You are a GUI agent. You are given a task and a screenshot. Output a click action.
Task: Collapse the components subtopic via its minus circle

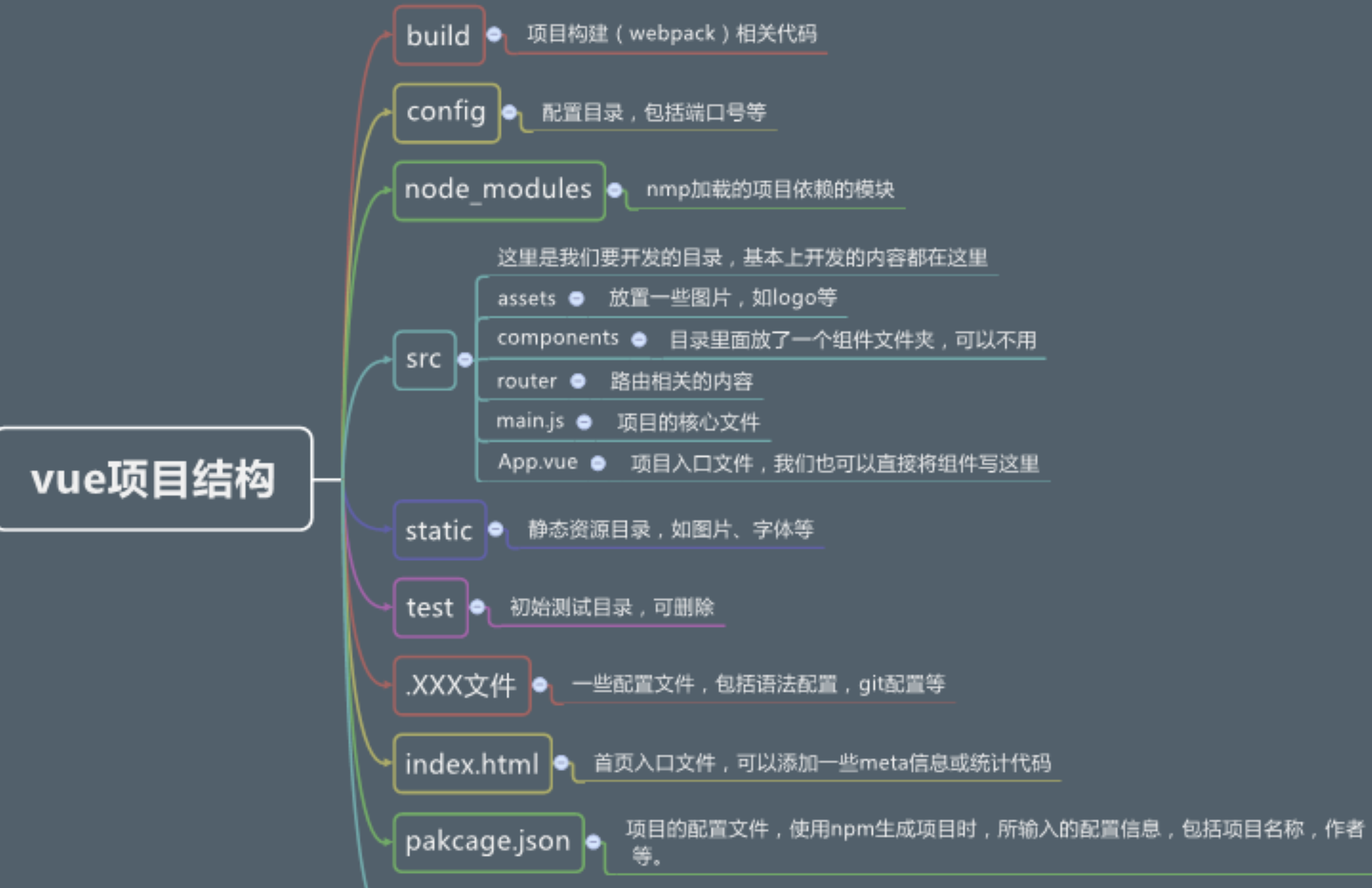point(639,340)
